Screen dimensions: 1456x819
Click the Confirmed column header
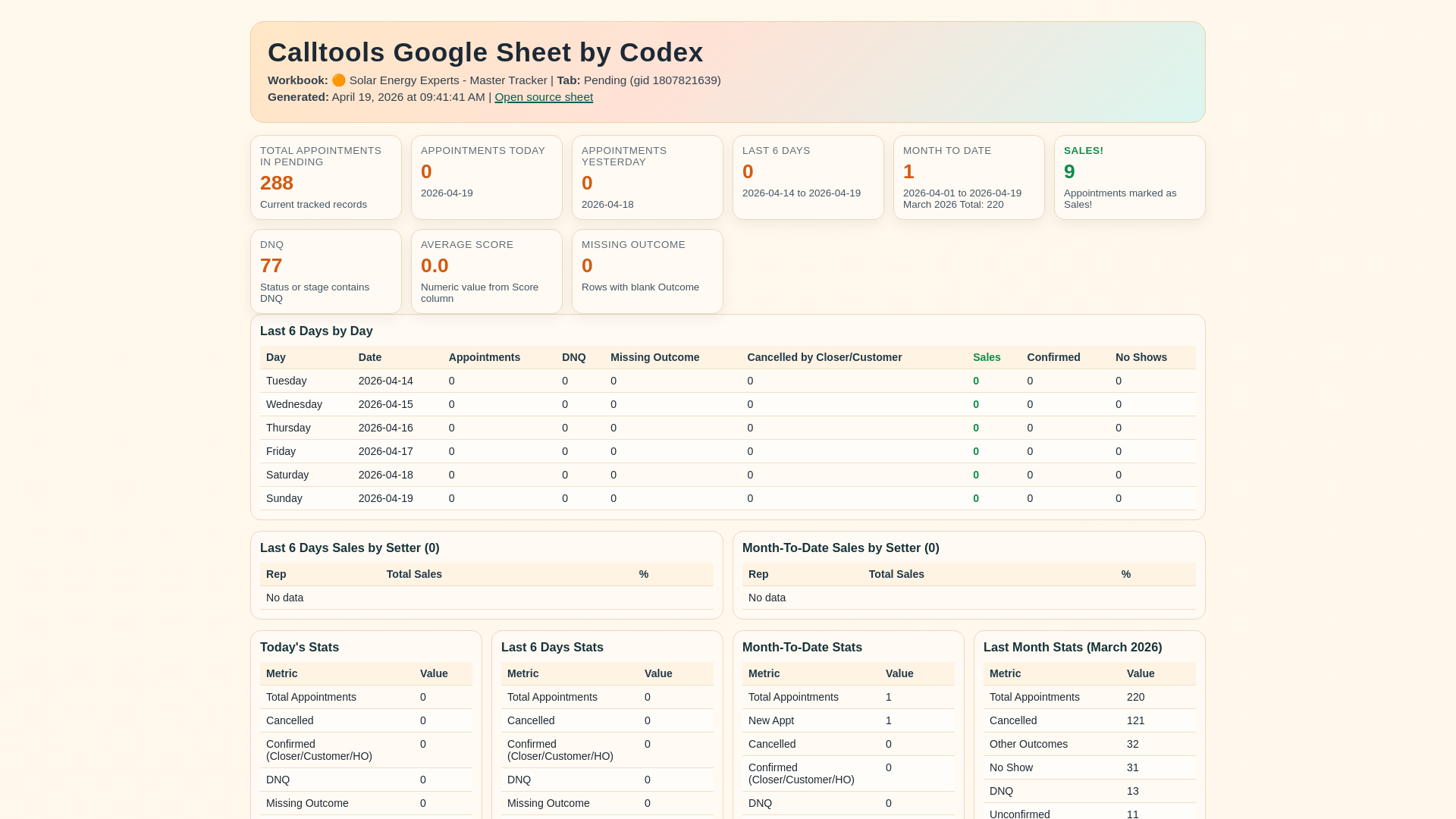point(1053,357)
